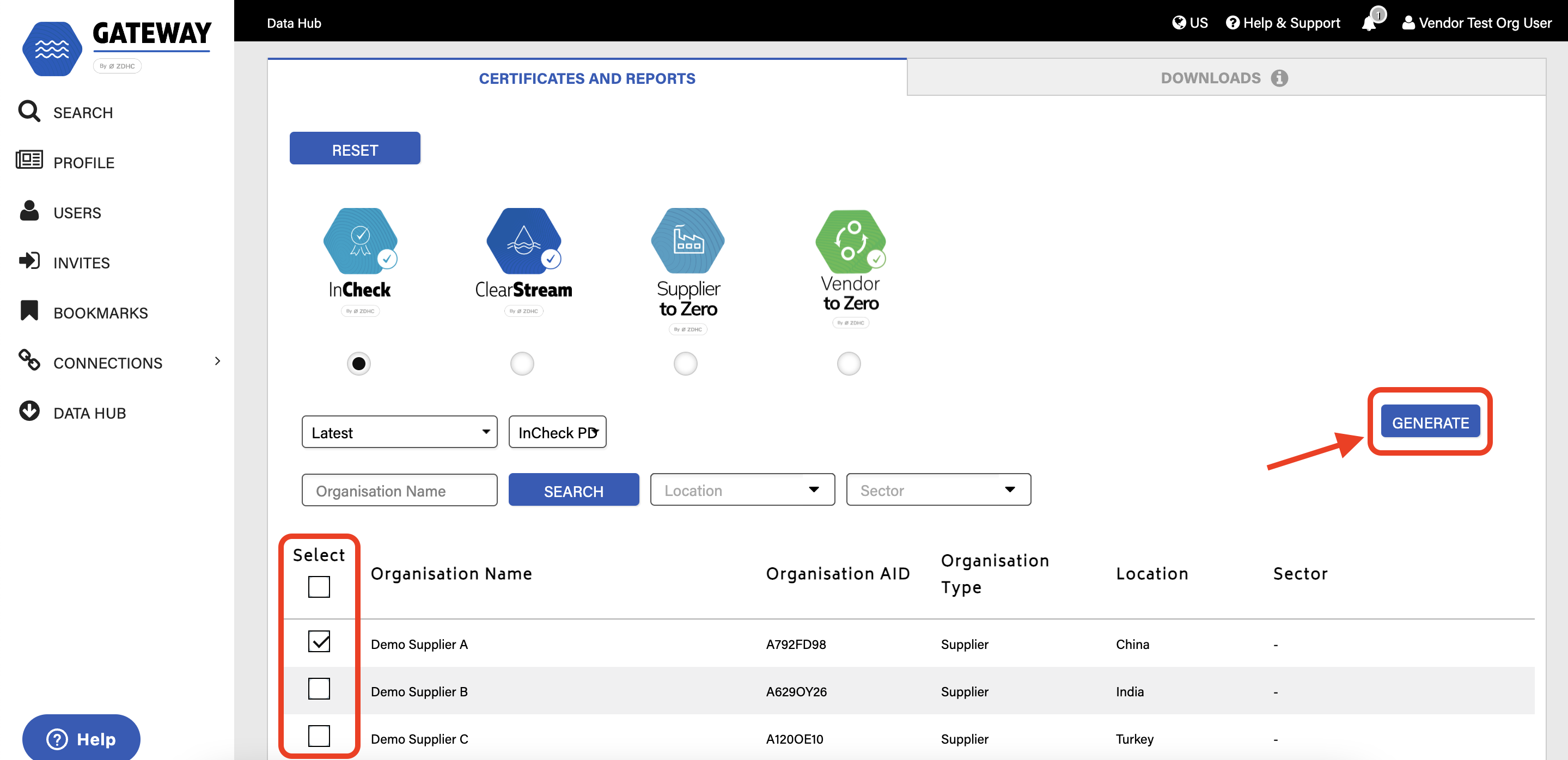1568x760 pixels.
Task: Click the Data Hub download icon
Action: pos(29,410)
